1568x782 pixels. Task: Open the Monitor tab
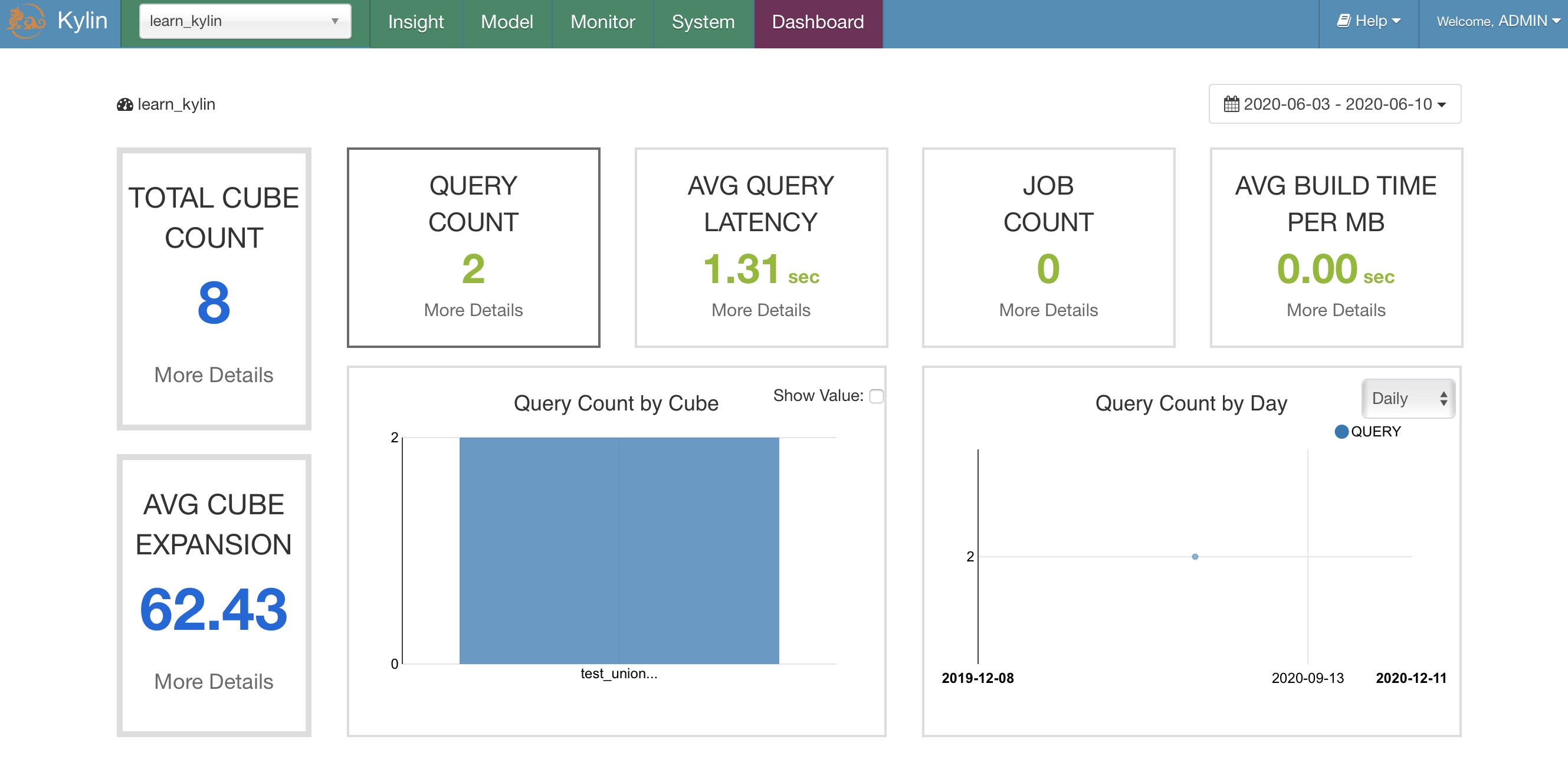(x=602, y=22)
